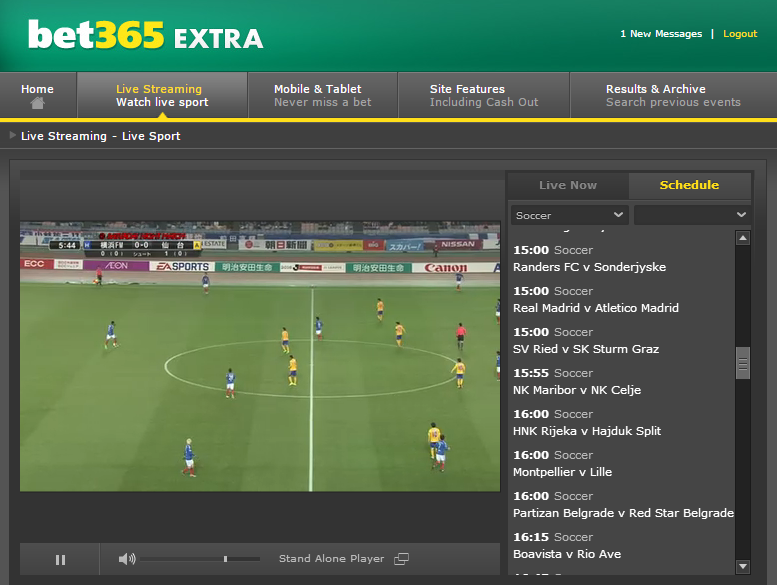Click the schedule scrollbar down arrow

743,566
